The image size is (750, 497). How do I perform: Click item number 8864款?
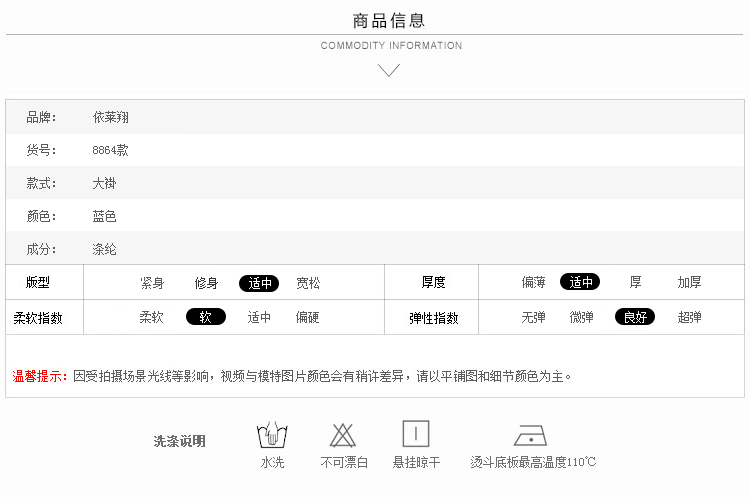(110, 150)
